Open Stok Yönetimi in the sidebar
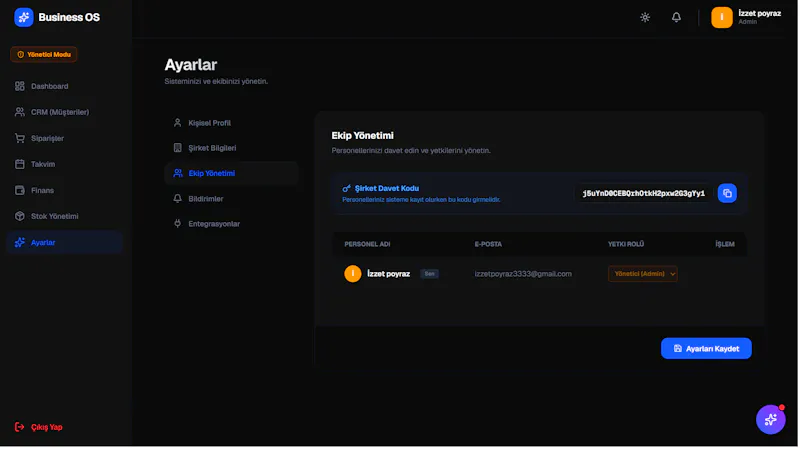This screenshot has height=450, width=800. pyautogui.click(x=64, y=216)
